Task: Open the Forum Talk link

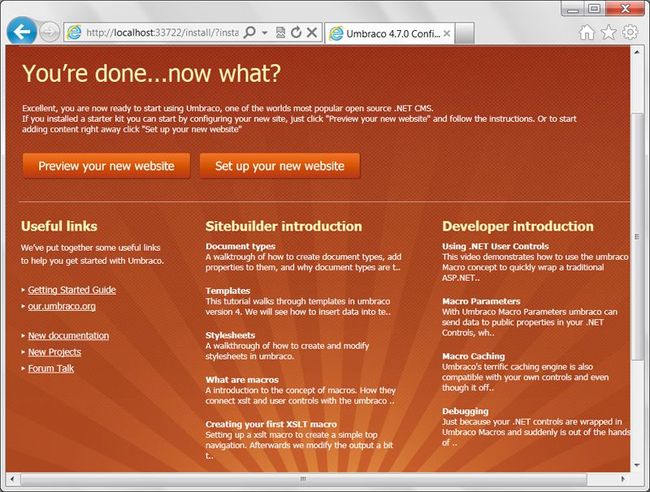Action: click(51, 368)
